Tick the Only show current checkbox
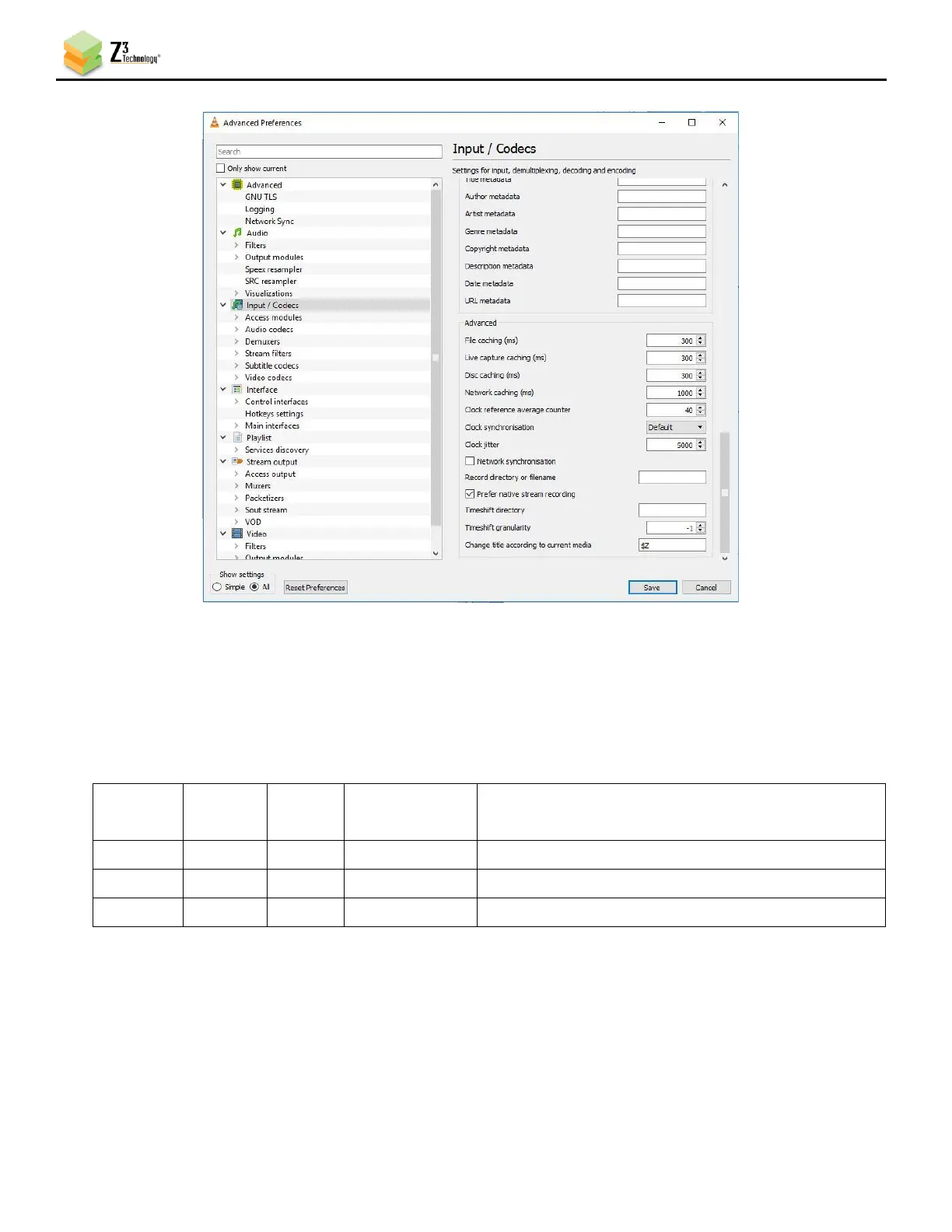The image size is (952, 1232). pos(221,169)
